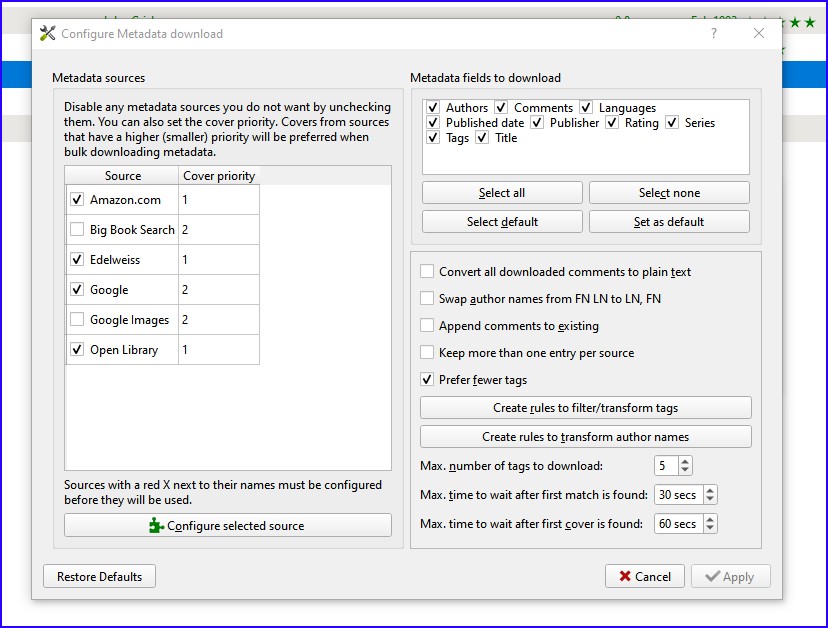Image resolution: width=828 pixels, height=628 pixels.
Task: Select Open Library cover priority cell
Action: pos(219,350)
